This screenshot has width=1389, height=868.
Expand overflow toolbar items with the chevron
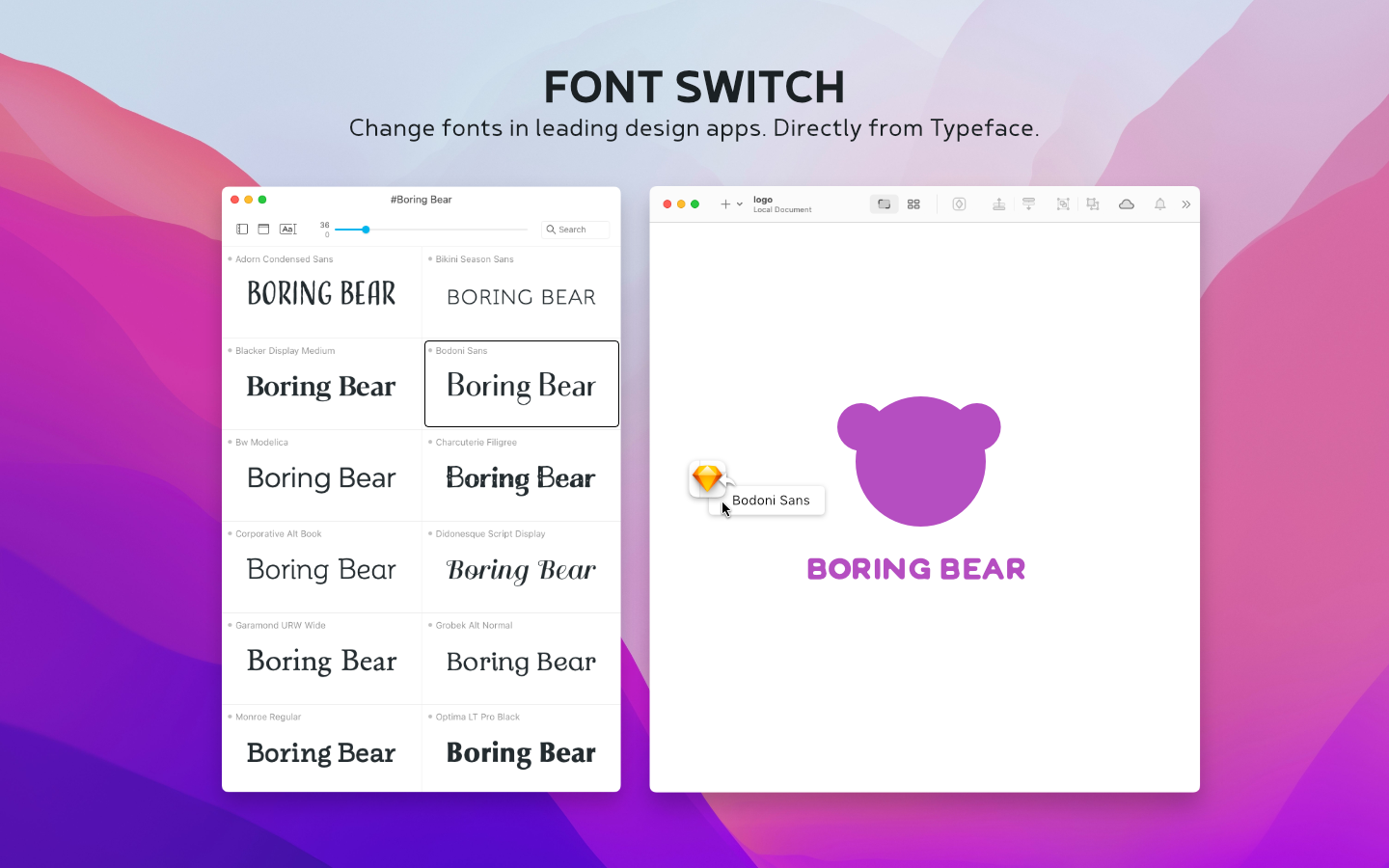coord(1185,203)
